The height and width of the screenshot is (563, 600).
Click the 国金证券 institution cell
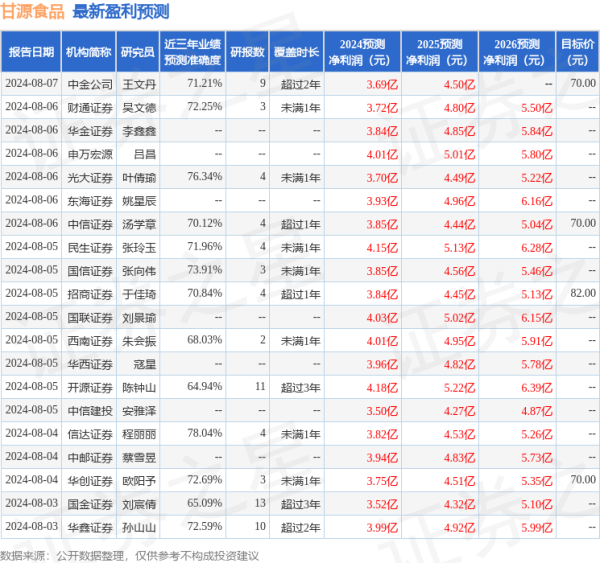(x=90, y=504)
